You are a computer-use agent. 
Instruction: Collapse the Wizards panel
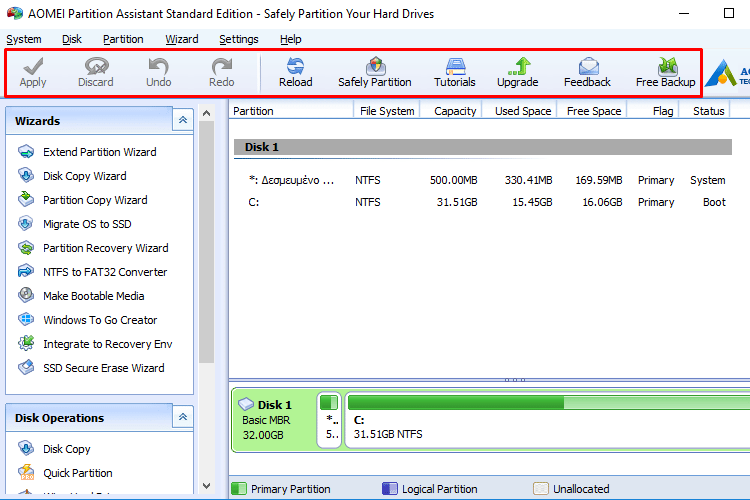pos(183,120)
